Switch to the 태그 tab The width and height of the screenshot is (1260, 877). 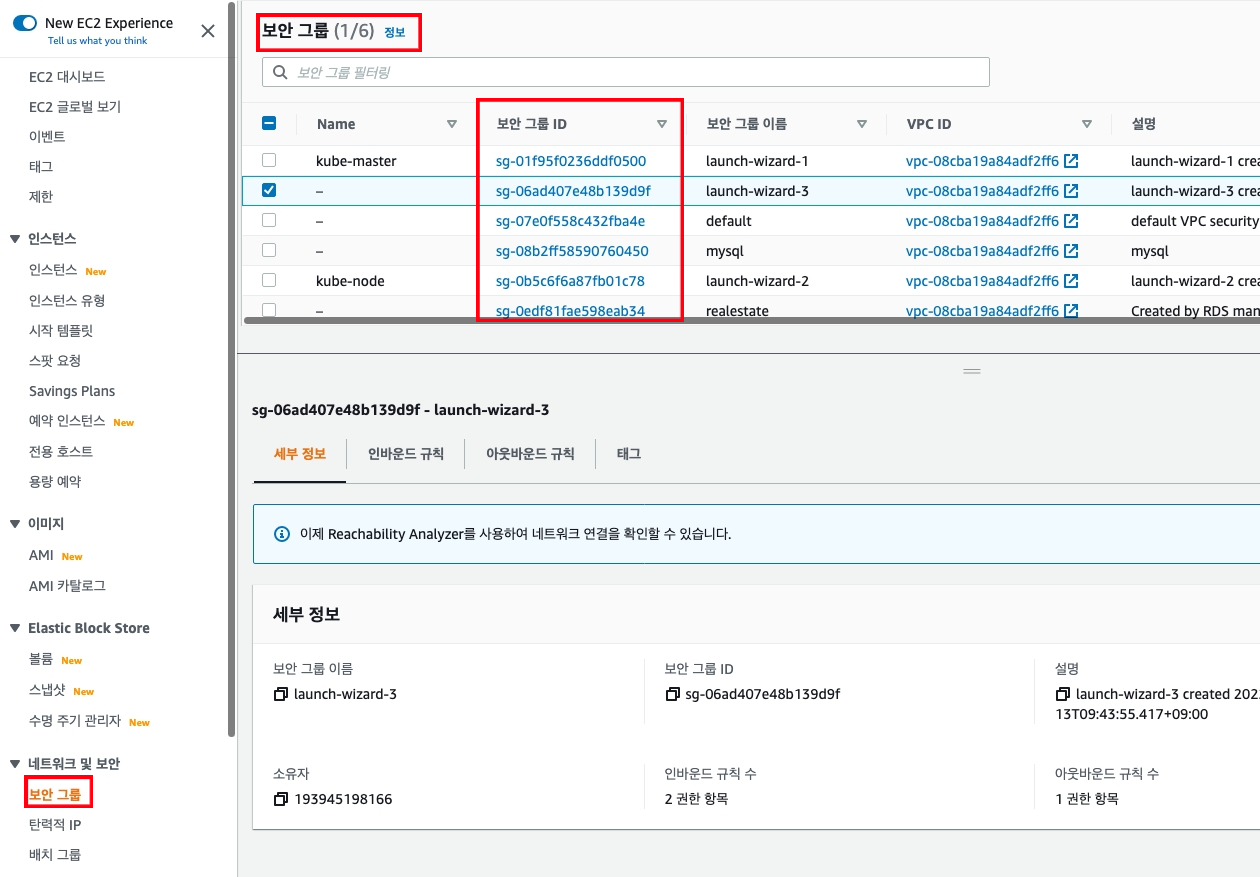coord(628,454)
